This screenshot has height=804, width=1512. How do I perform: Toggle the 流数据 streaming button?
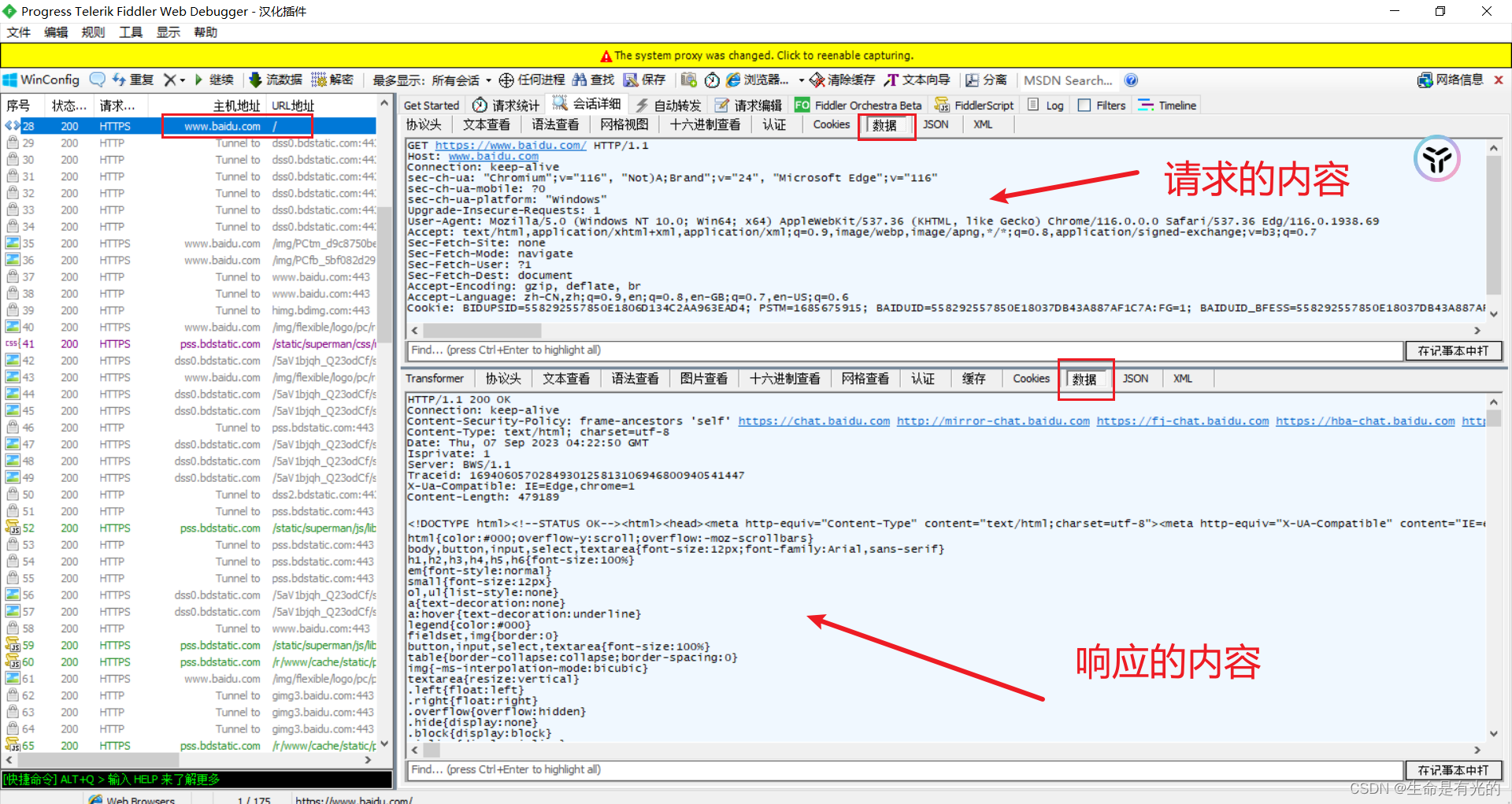tap(276, 80)
